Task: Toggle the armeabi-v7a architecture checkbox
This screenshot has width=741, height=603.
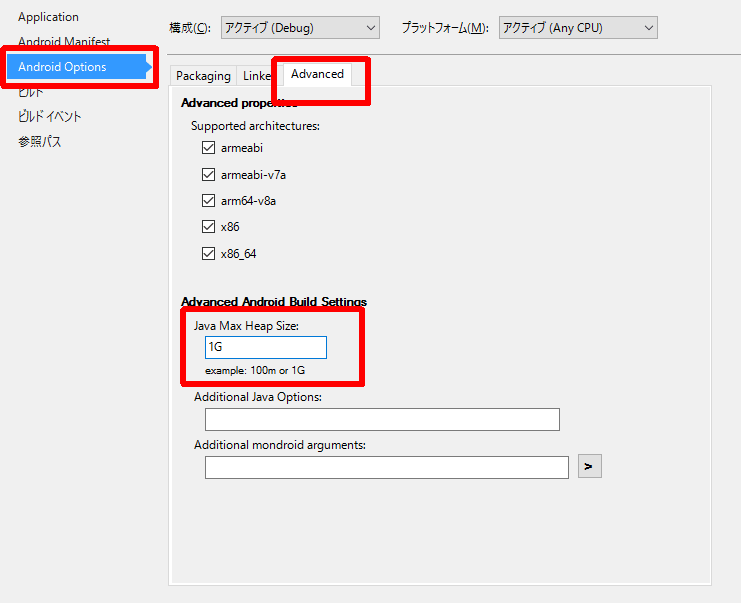Action: coord(208,175)
